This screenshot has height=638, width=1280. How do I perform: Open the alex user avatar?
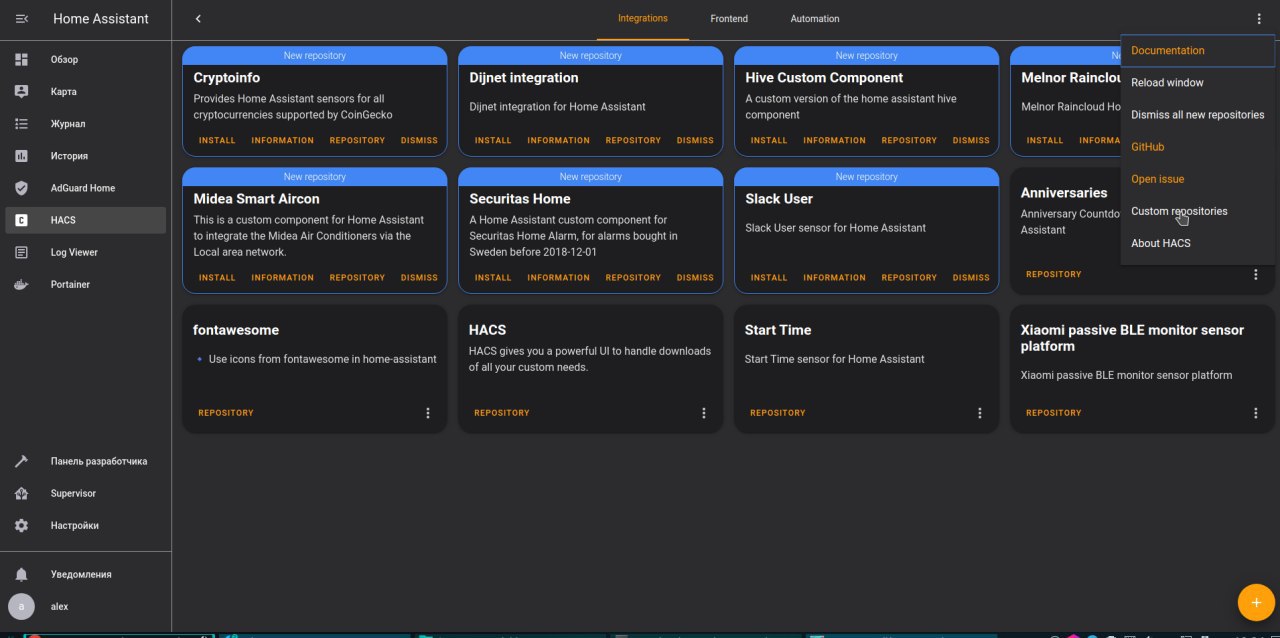pyautogui.click(x=21, y=606)
